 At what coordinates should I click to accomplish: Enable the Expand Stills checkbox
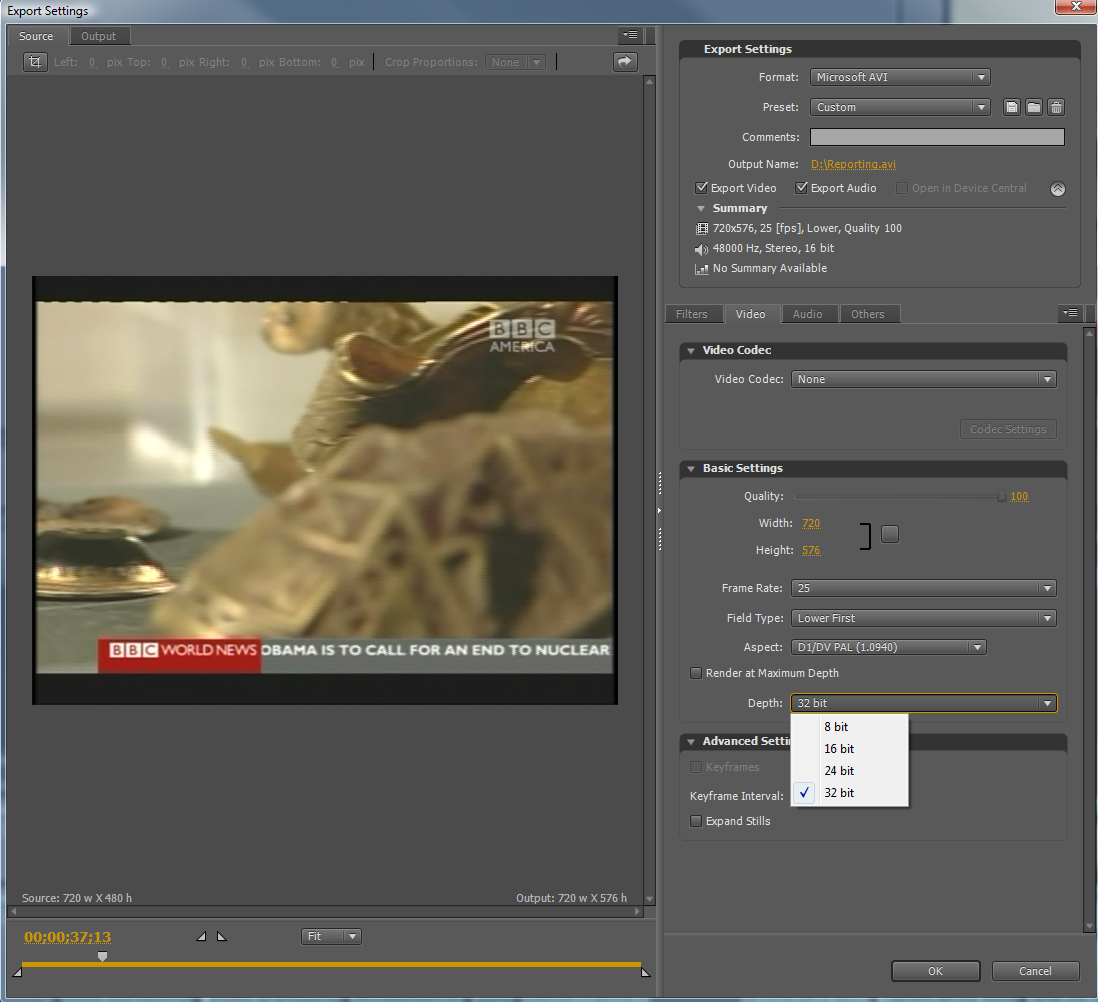[696, 821]
